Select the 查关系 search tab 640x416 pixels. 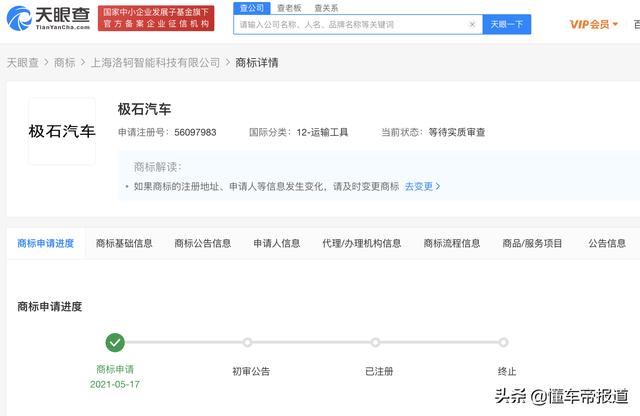326,7
